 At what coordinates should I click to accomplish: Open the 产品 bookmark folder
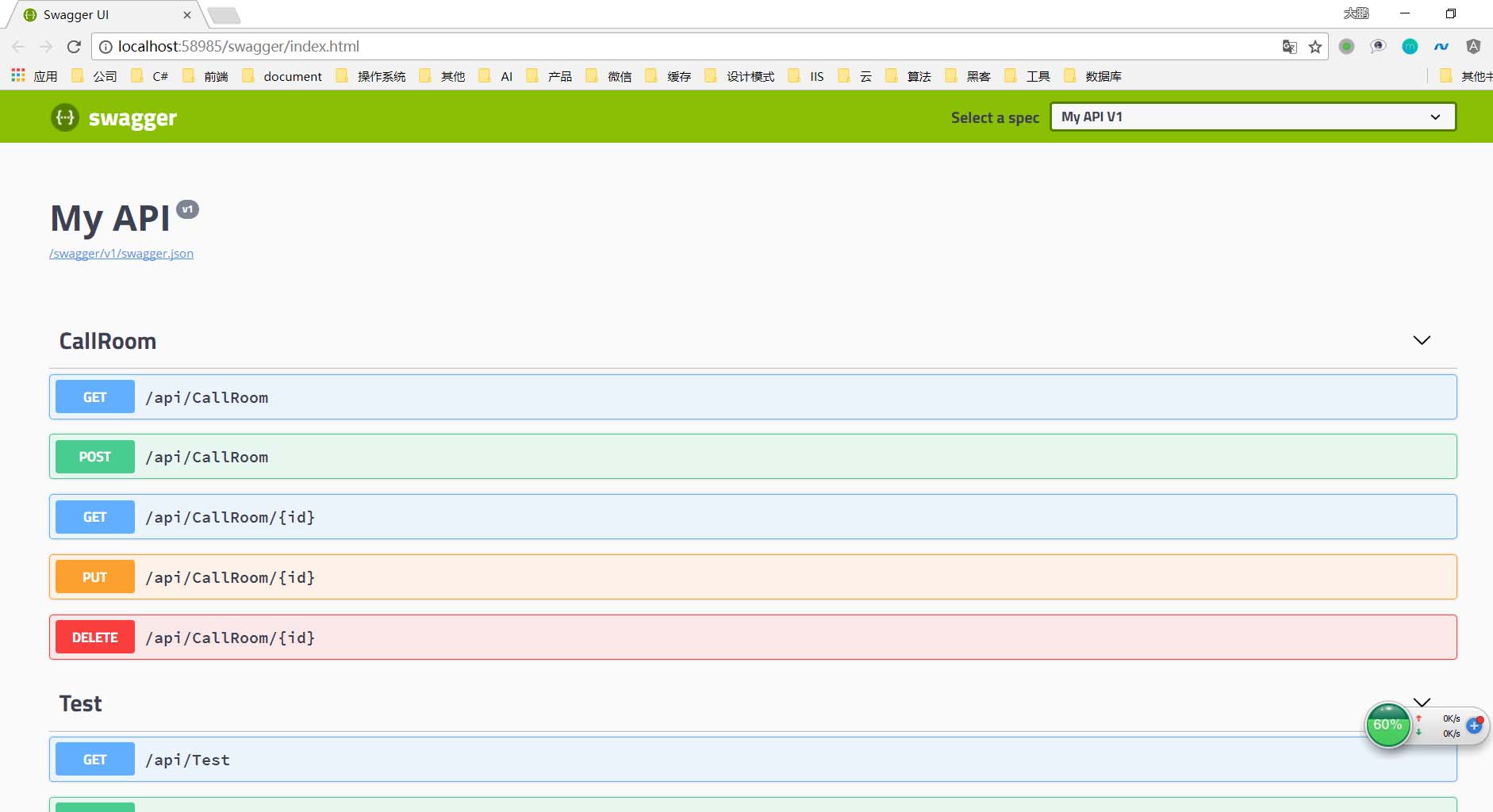[x=550, y=76]
